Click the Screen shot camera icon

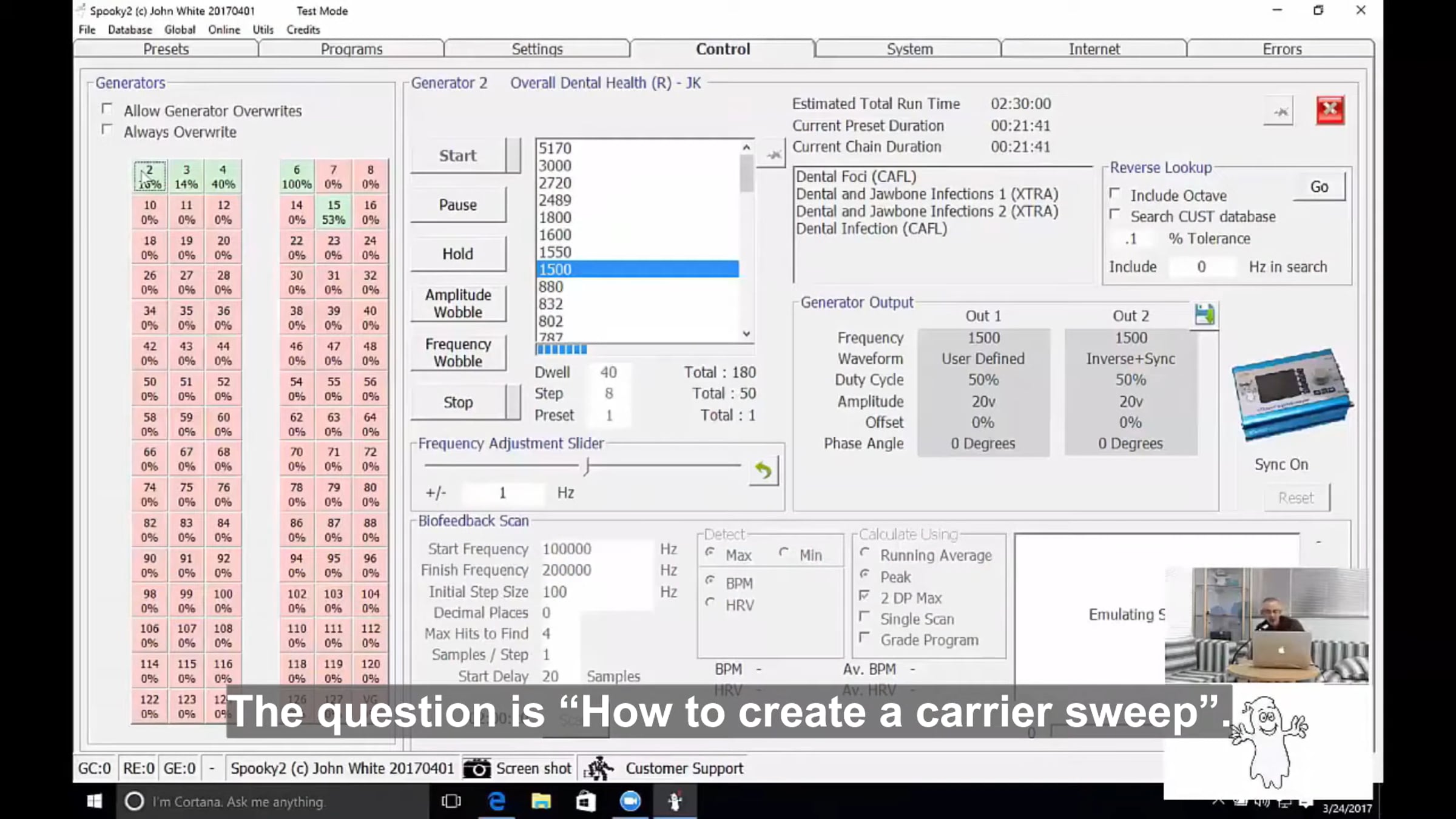477,769
